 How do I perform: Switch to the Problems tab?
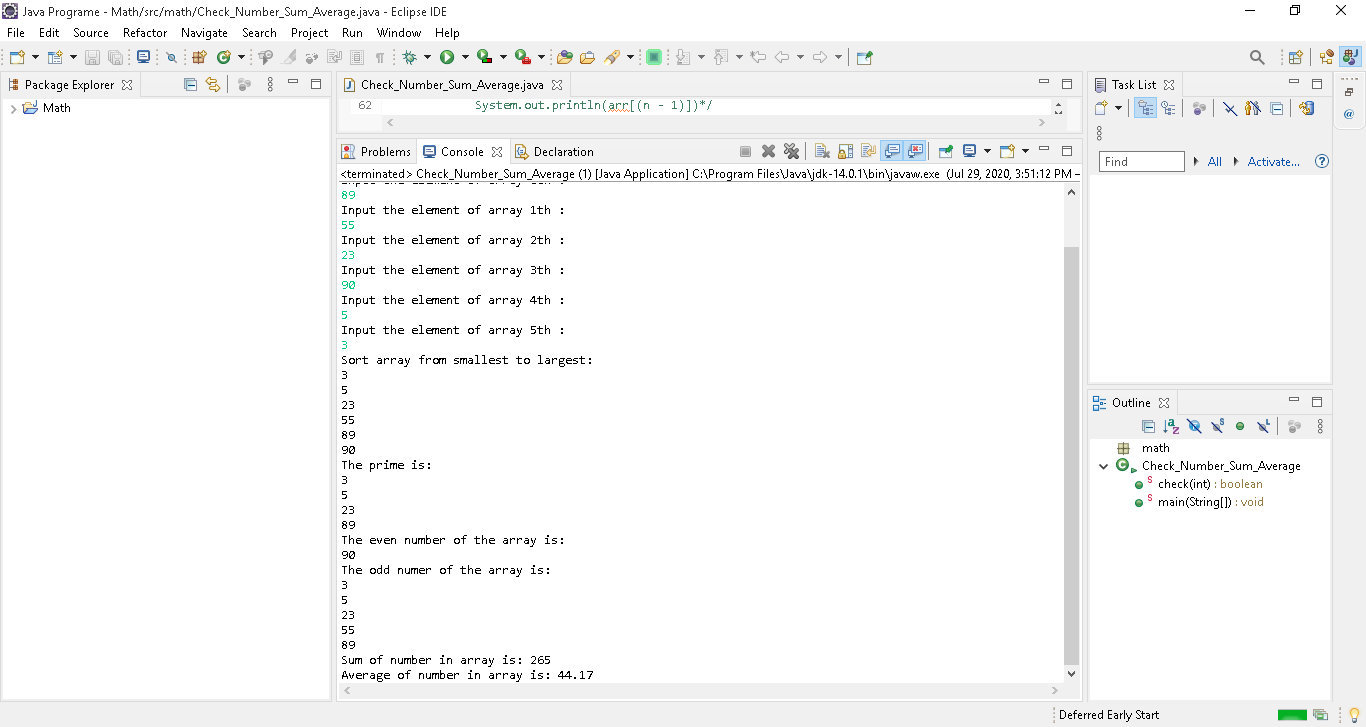click(x=376, y=151)
